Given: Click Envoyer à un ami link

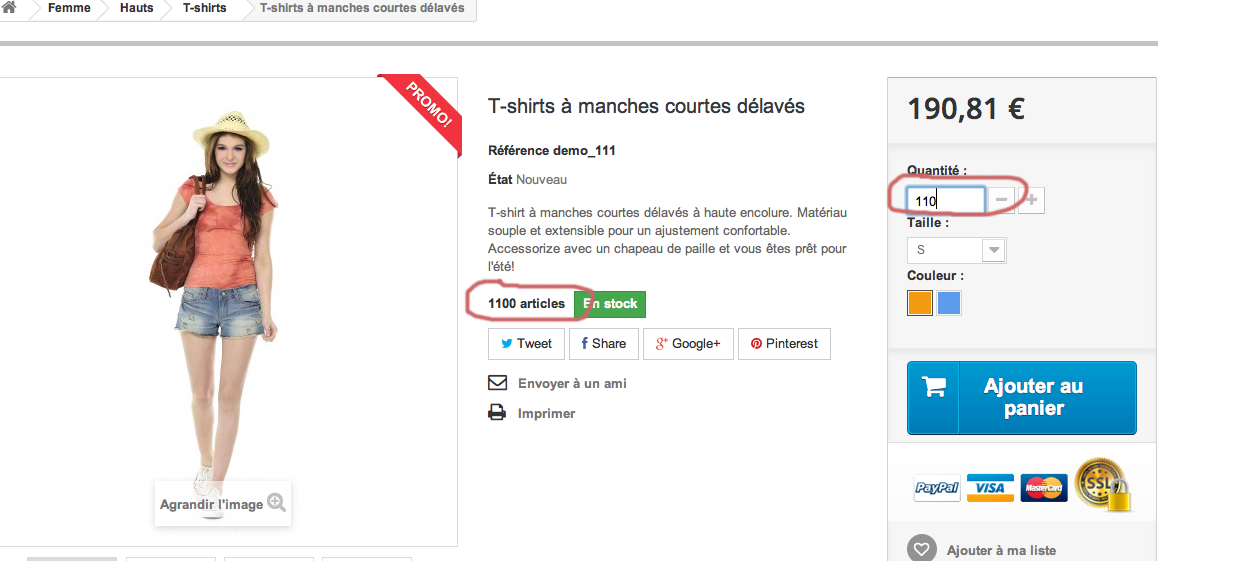Looking at the screenshot, I should [x=572, y=383].
